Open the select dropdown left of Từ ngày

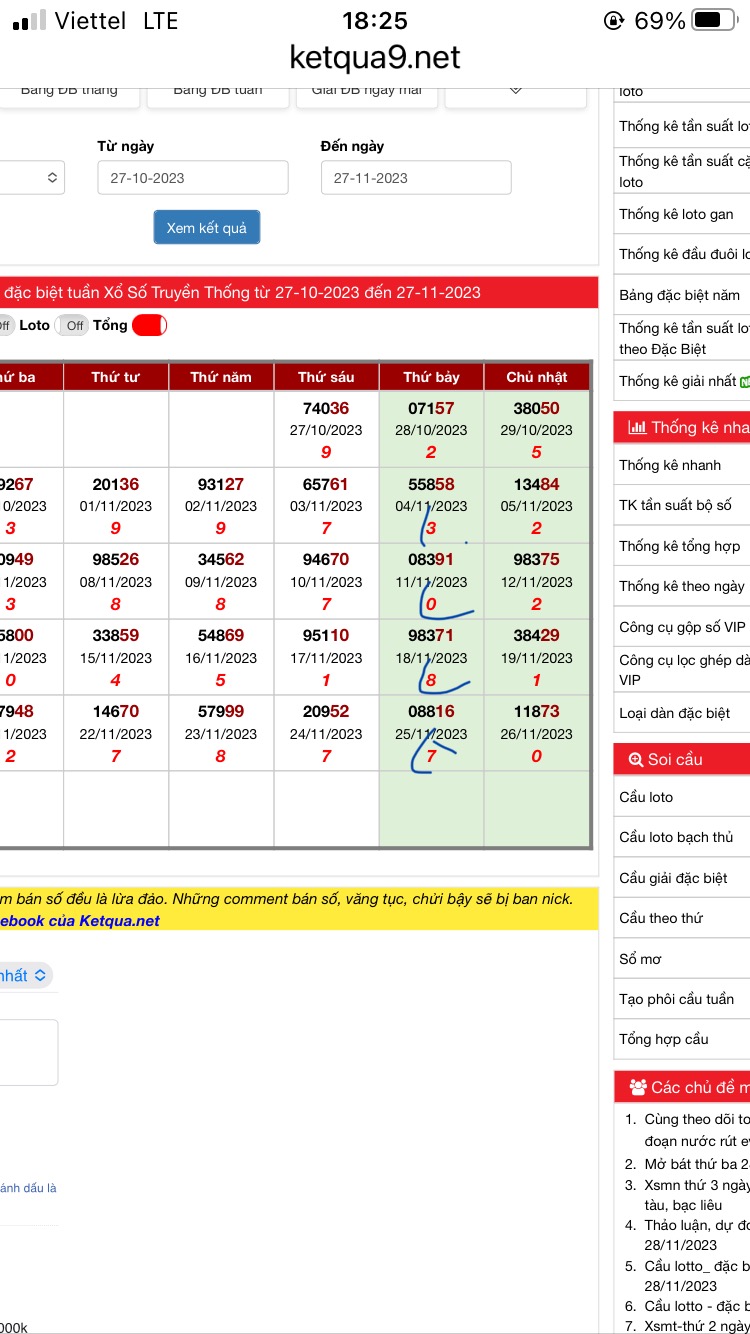tap(30, 178)
